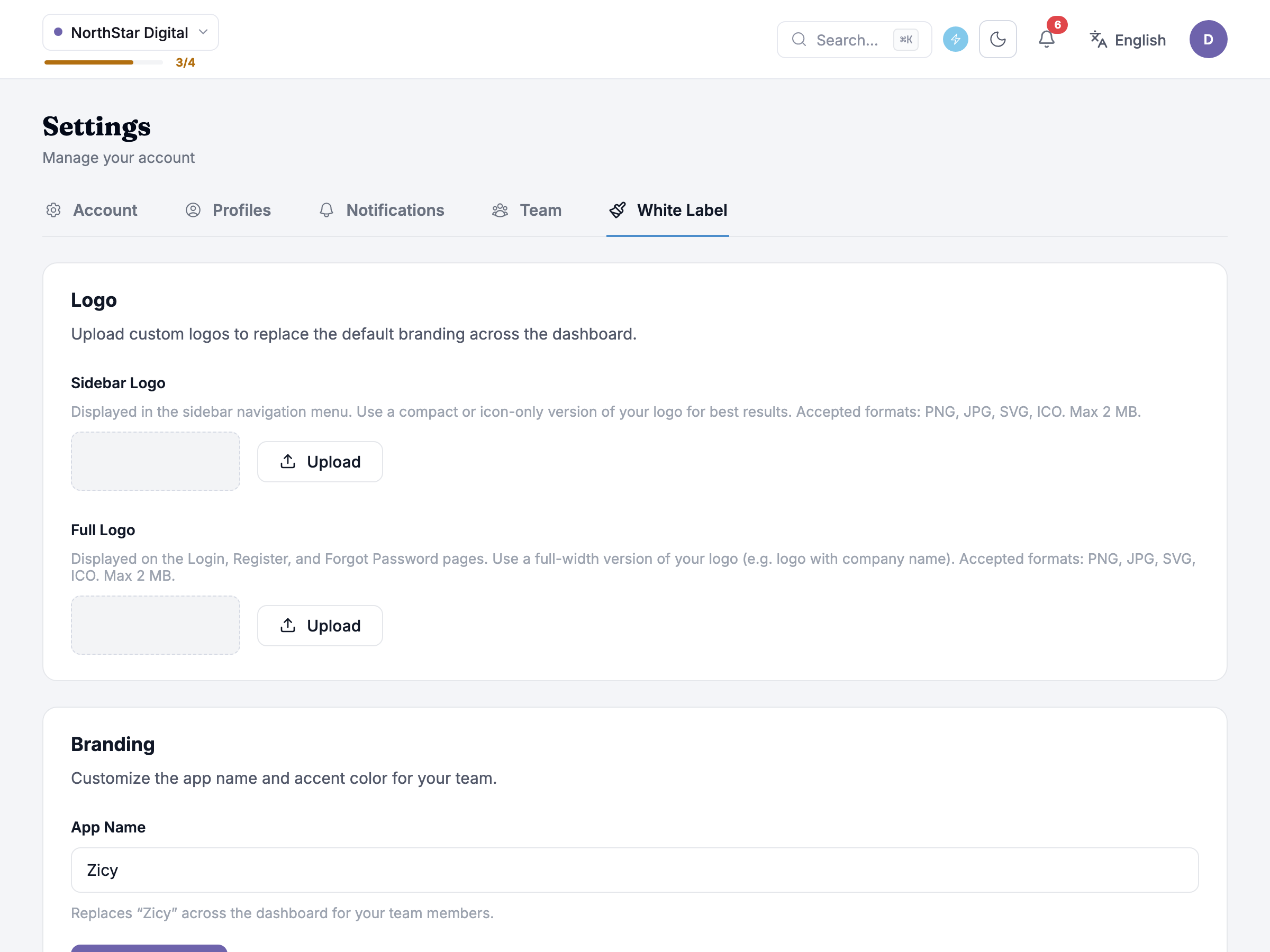This screenshot has width=1270, height=952.
Task: Click the search magnifier icon
Action: point(799,40)
